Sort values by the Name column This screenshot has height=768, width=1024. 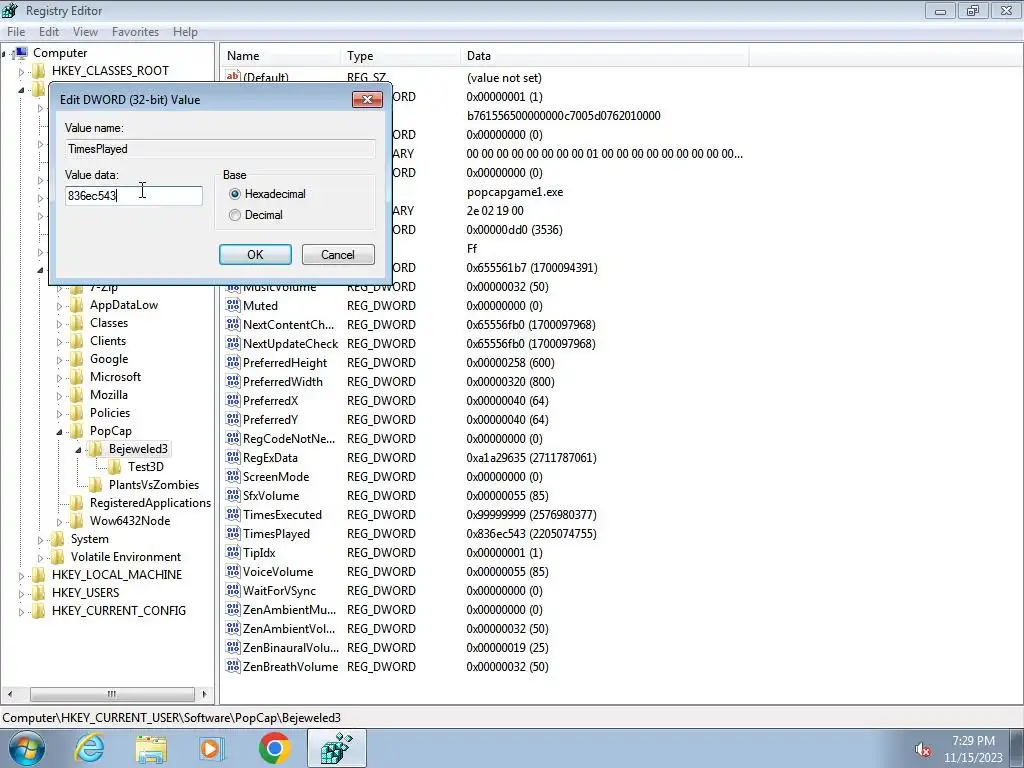(x=280, y=56)
